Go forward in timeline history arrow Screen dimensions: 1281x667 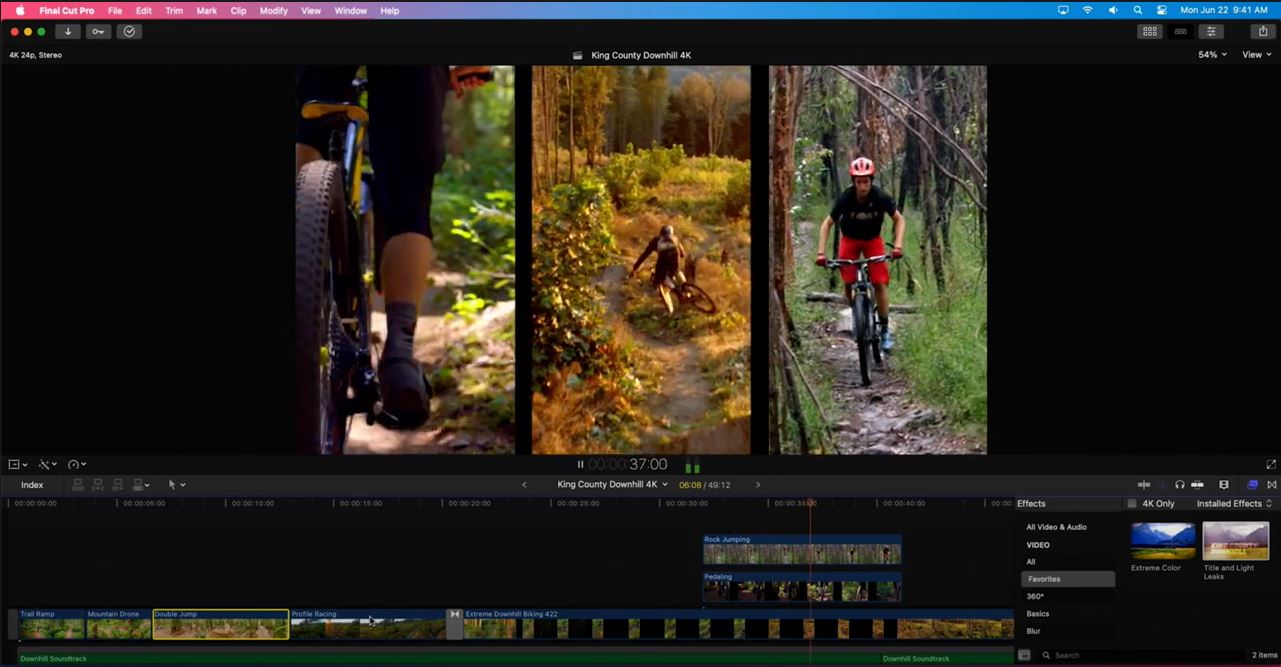pos(758,485)
